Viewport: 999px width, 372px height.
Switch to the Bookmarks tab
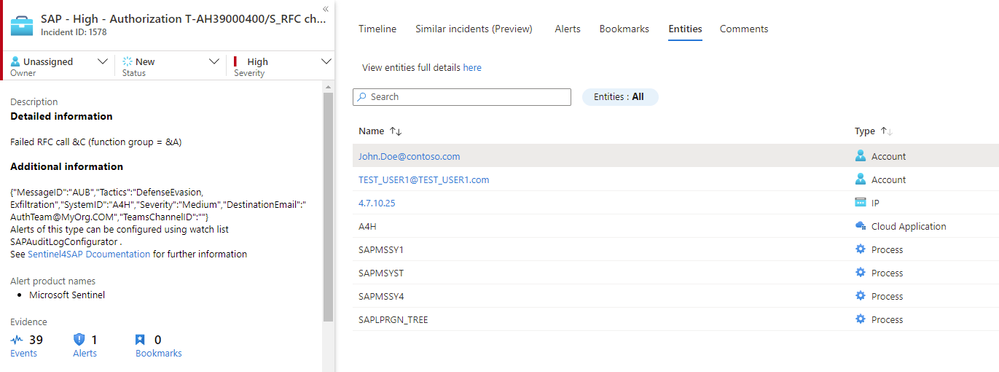(x=624, y=29)
